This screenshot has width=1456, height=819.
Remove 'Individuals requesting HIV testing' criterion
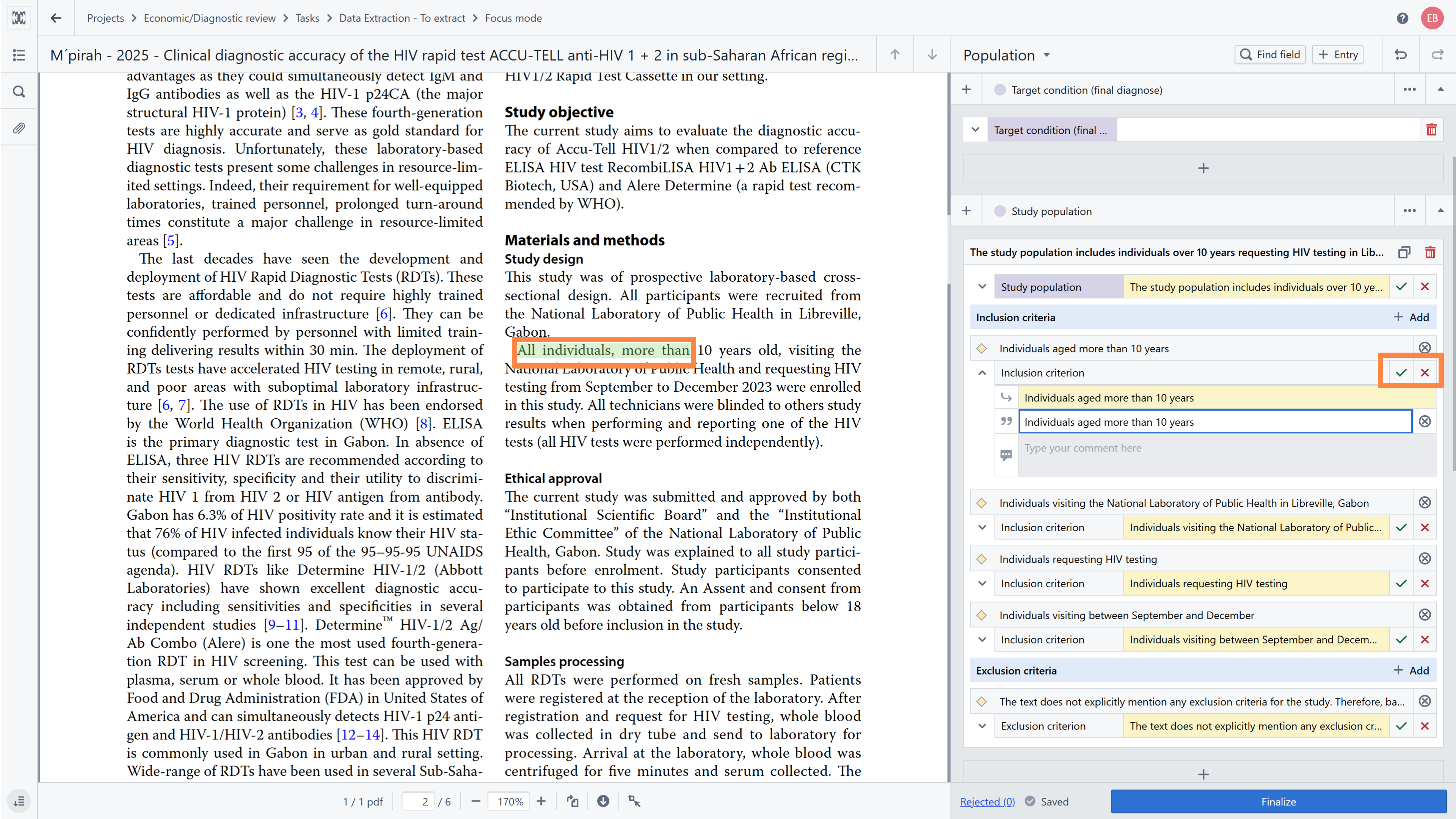(x=1425, y=559)
